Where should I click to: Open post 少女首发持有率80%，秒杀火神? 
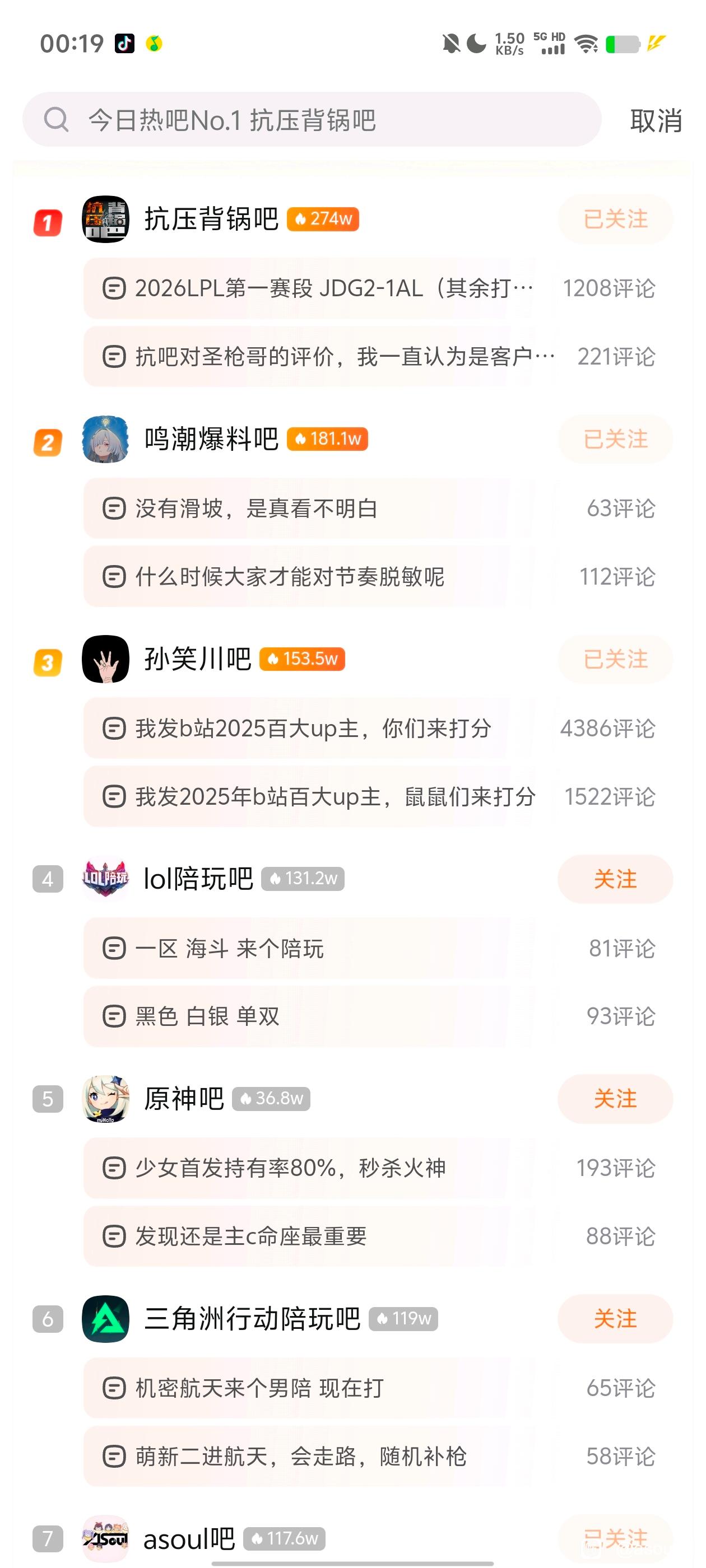tap(291, 1168)
